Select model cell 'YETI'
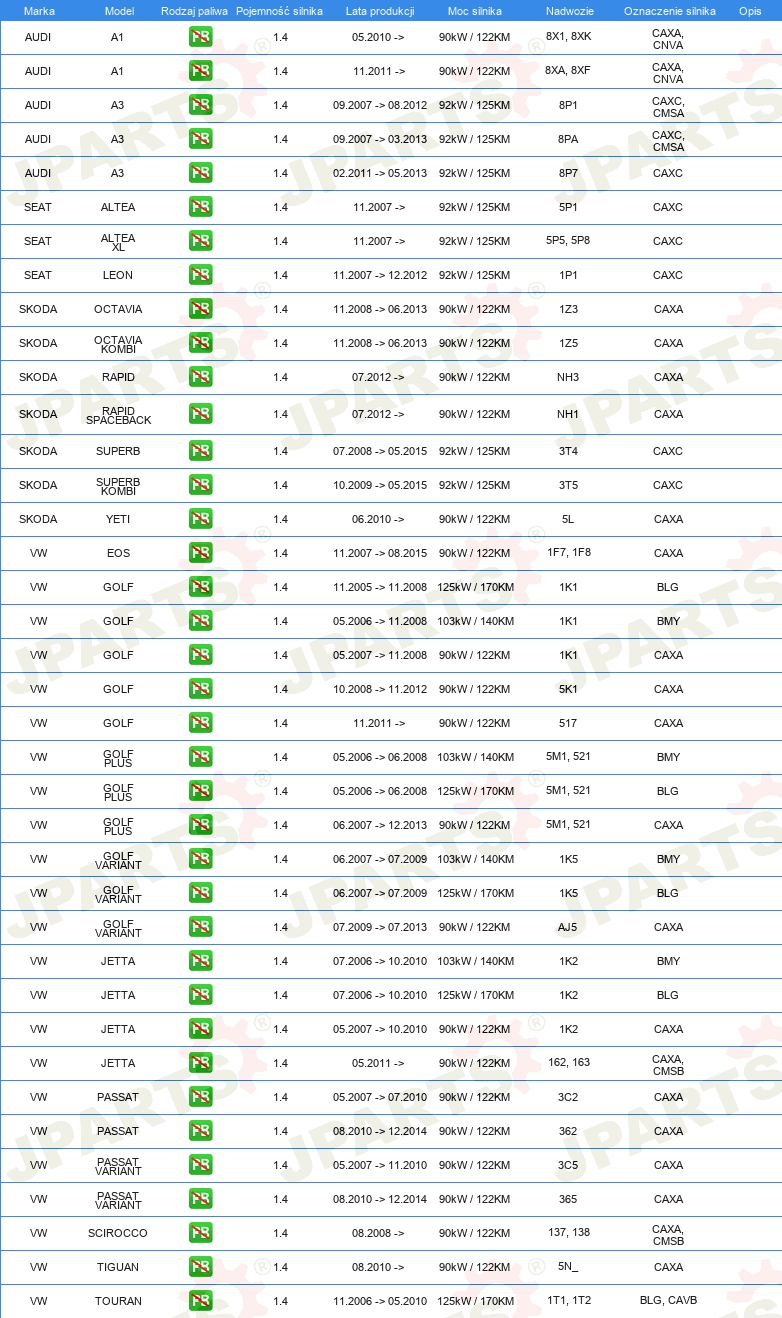782x1318 pixels. (118, 519)
